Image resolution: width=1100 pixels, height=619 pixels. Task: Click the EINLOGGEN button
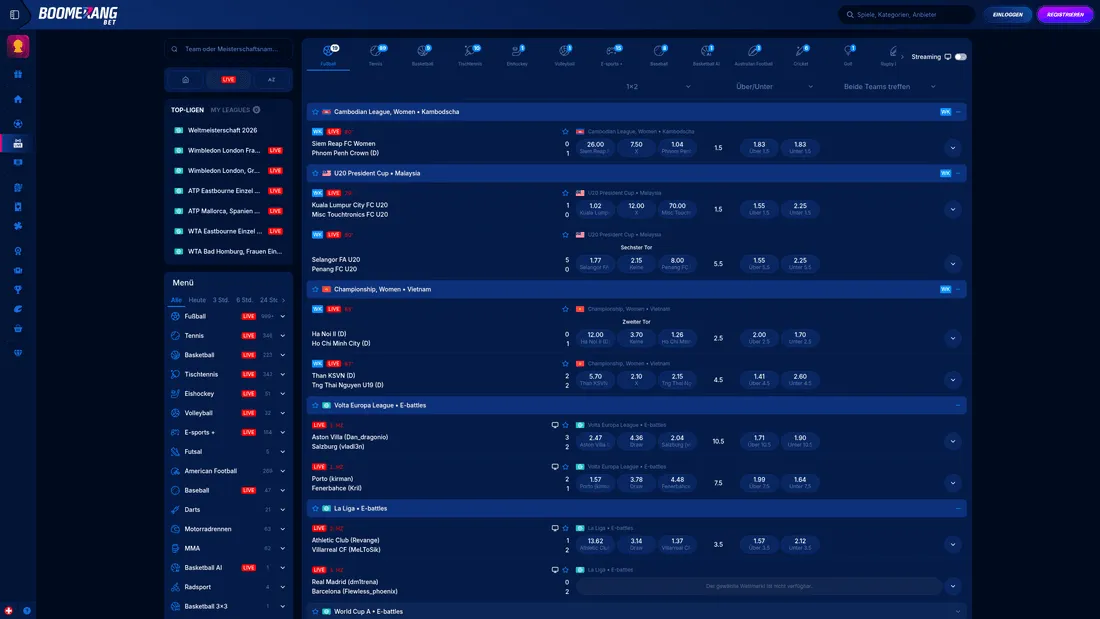(1007, 14)
